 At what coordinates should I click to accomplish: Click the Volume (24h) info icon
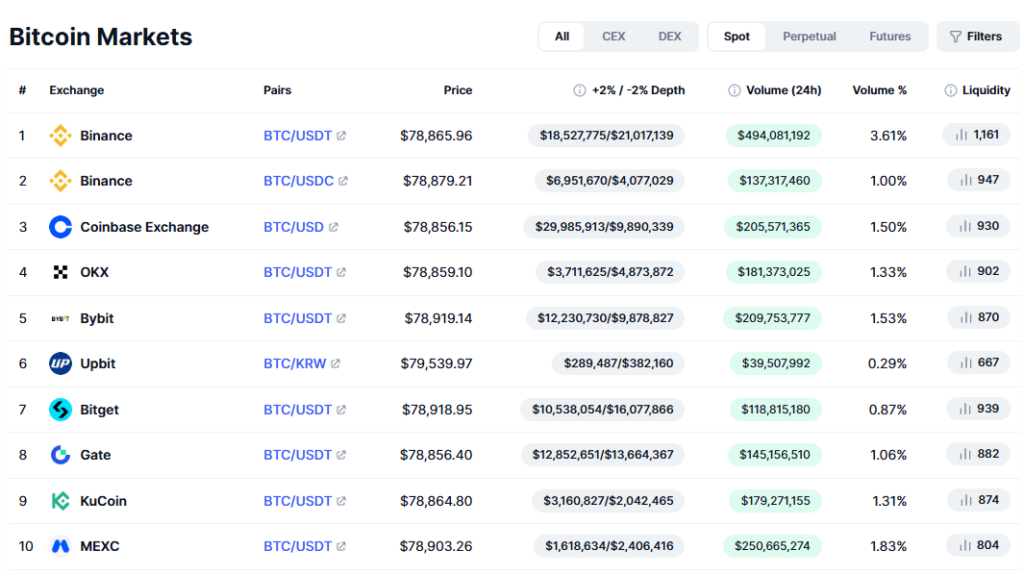tap(734, 90)
